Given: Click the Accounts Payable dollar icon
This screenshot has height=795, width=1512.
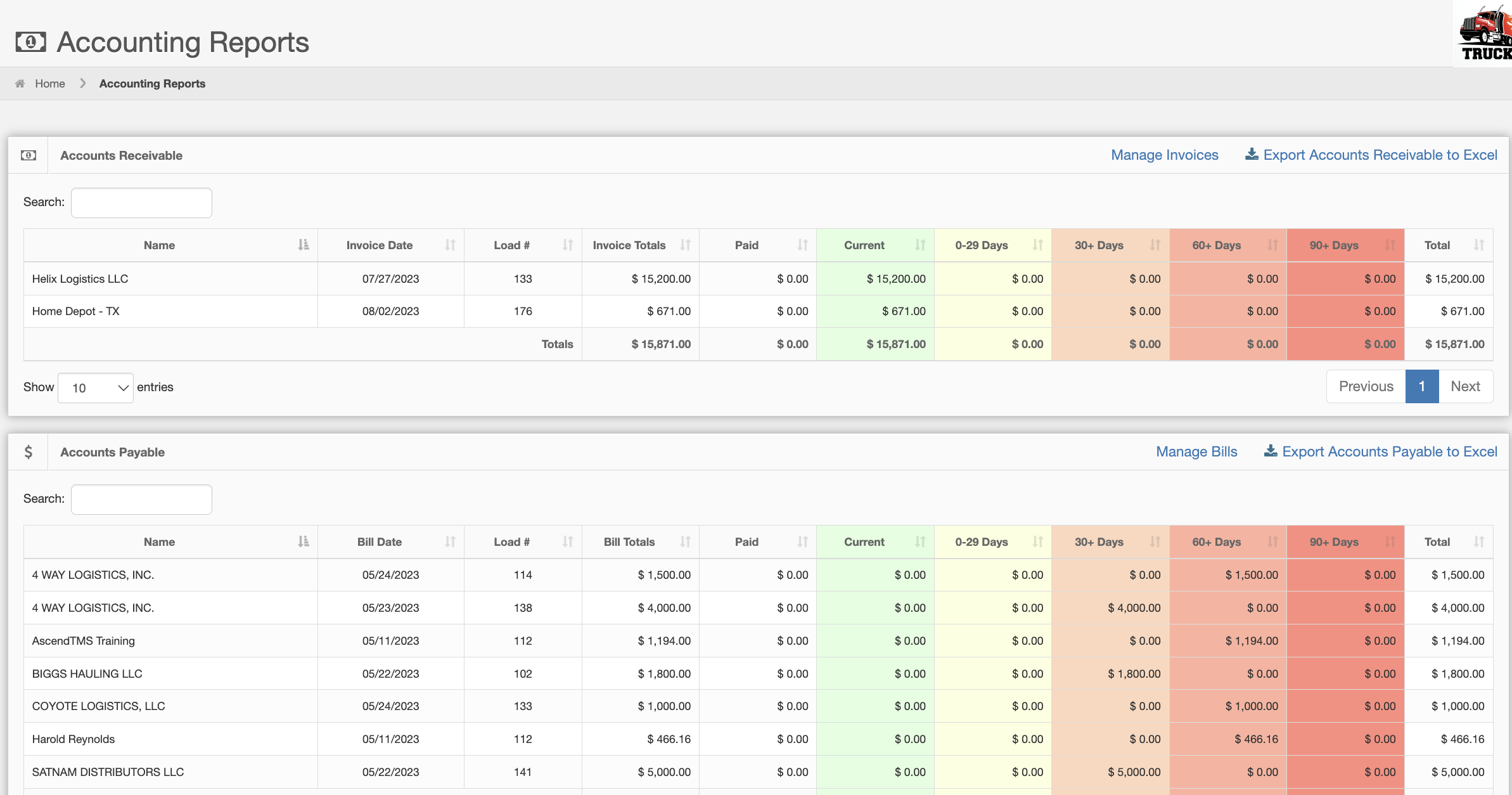Looking at the screenshot, I should 29,452.
